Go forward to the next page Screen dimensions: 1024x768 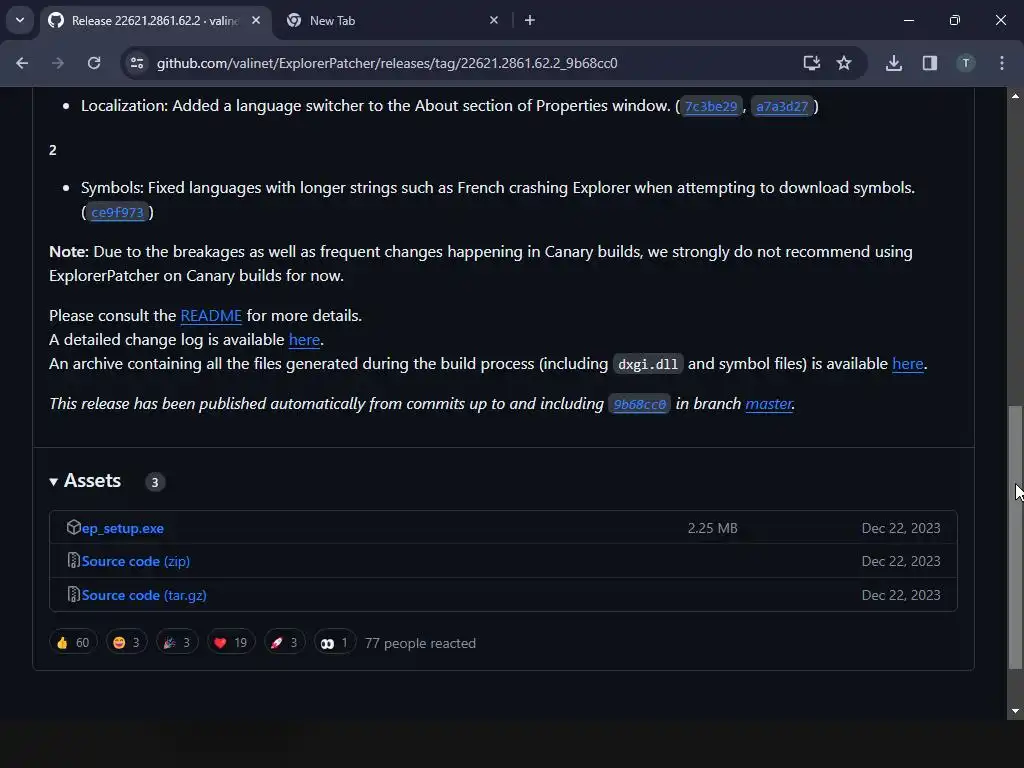(x=58, y=63)
